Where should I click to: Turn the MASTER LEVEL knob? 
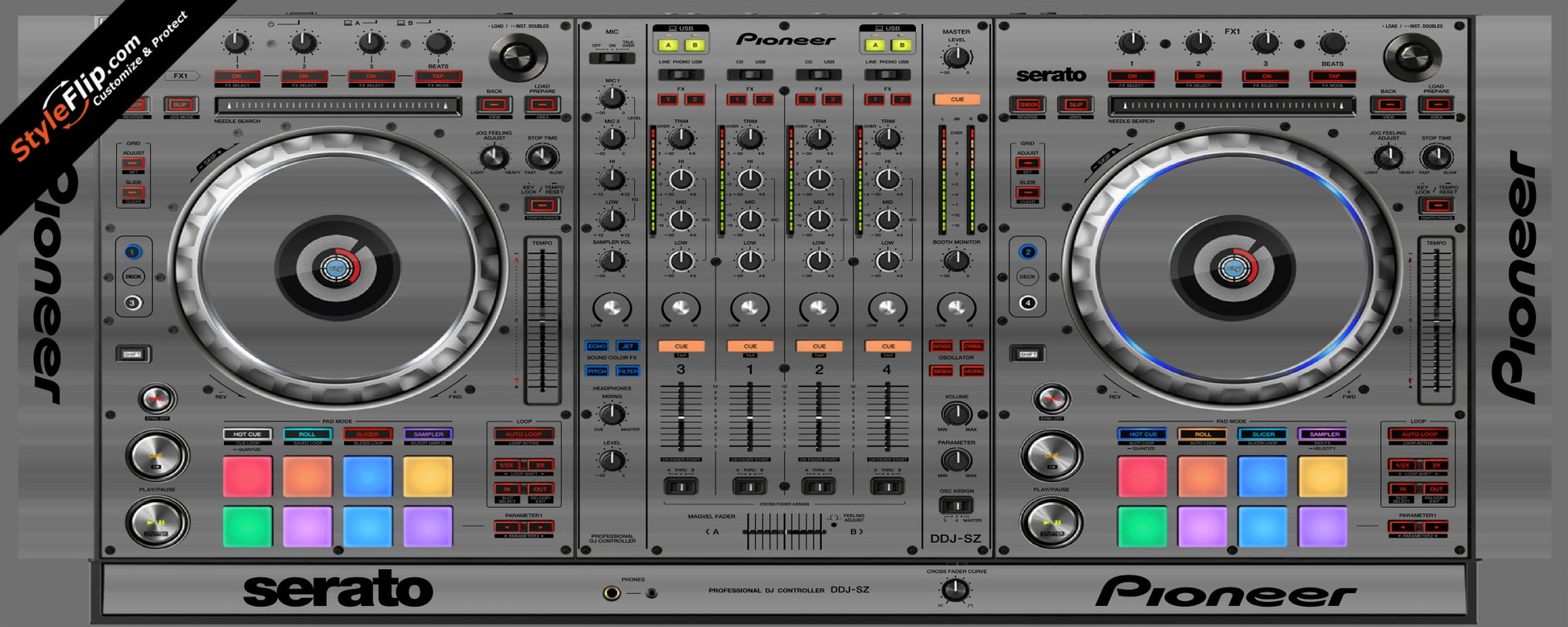[956, 58]
